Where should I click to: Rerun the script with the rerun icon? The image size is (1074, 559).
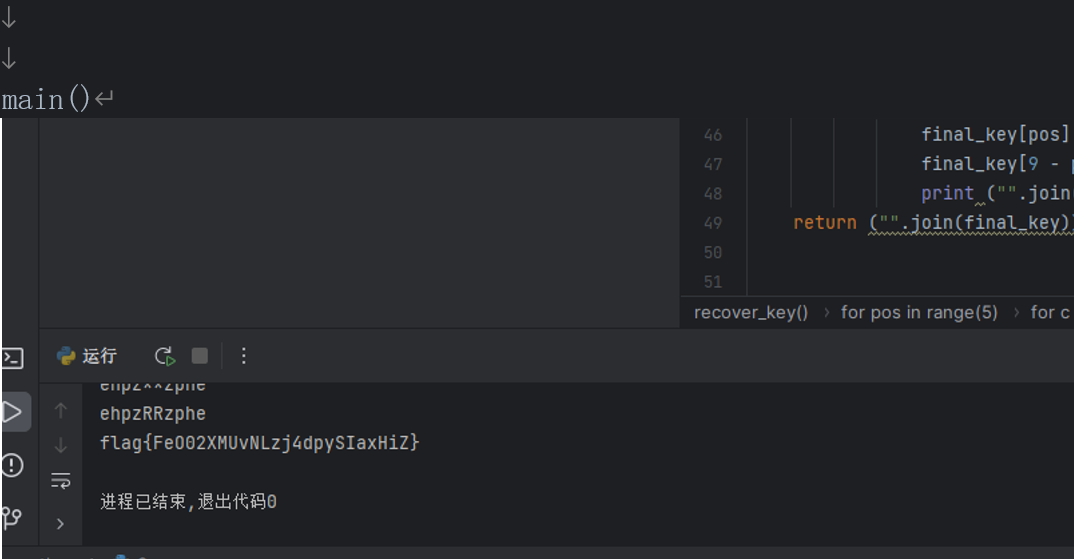click(164, 356)
